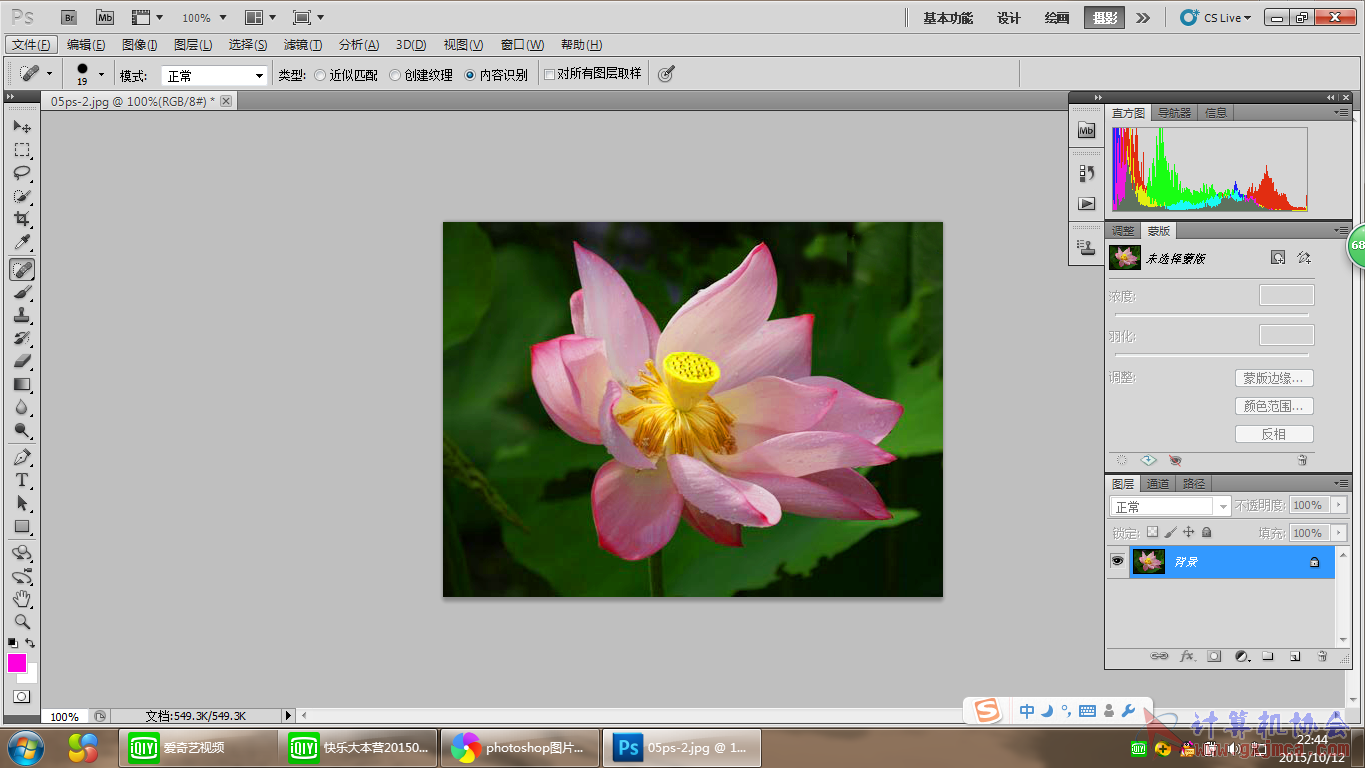Hide the 背景 layer with eye icon
This screenshot has width=1365, height=768.
[x=1117, y=561]
